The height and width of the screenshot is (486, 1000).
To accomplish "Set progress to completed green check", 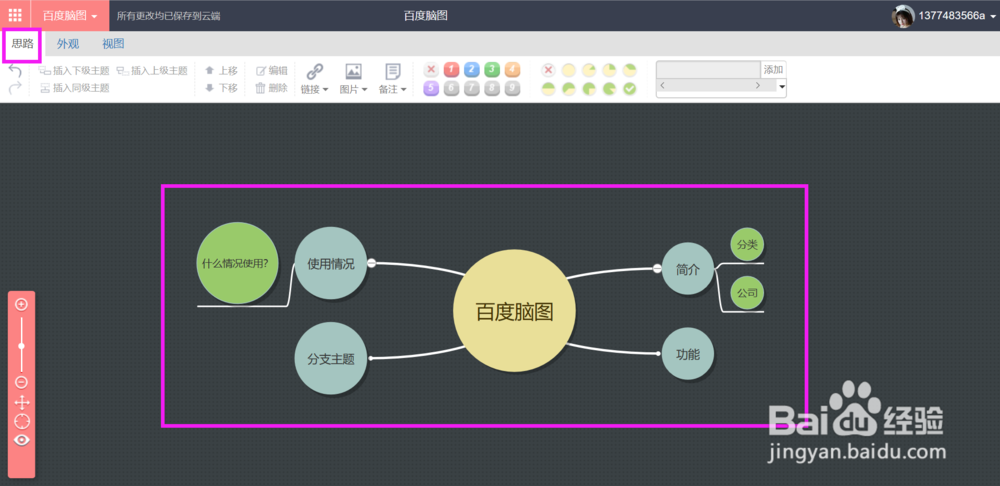I will 629,89.
